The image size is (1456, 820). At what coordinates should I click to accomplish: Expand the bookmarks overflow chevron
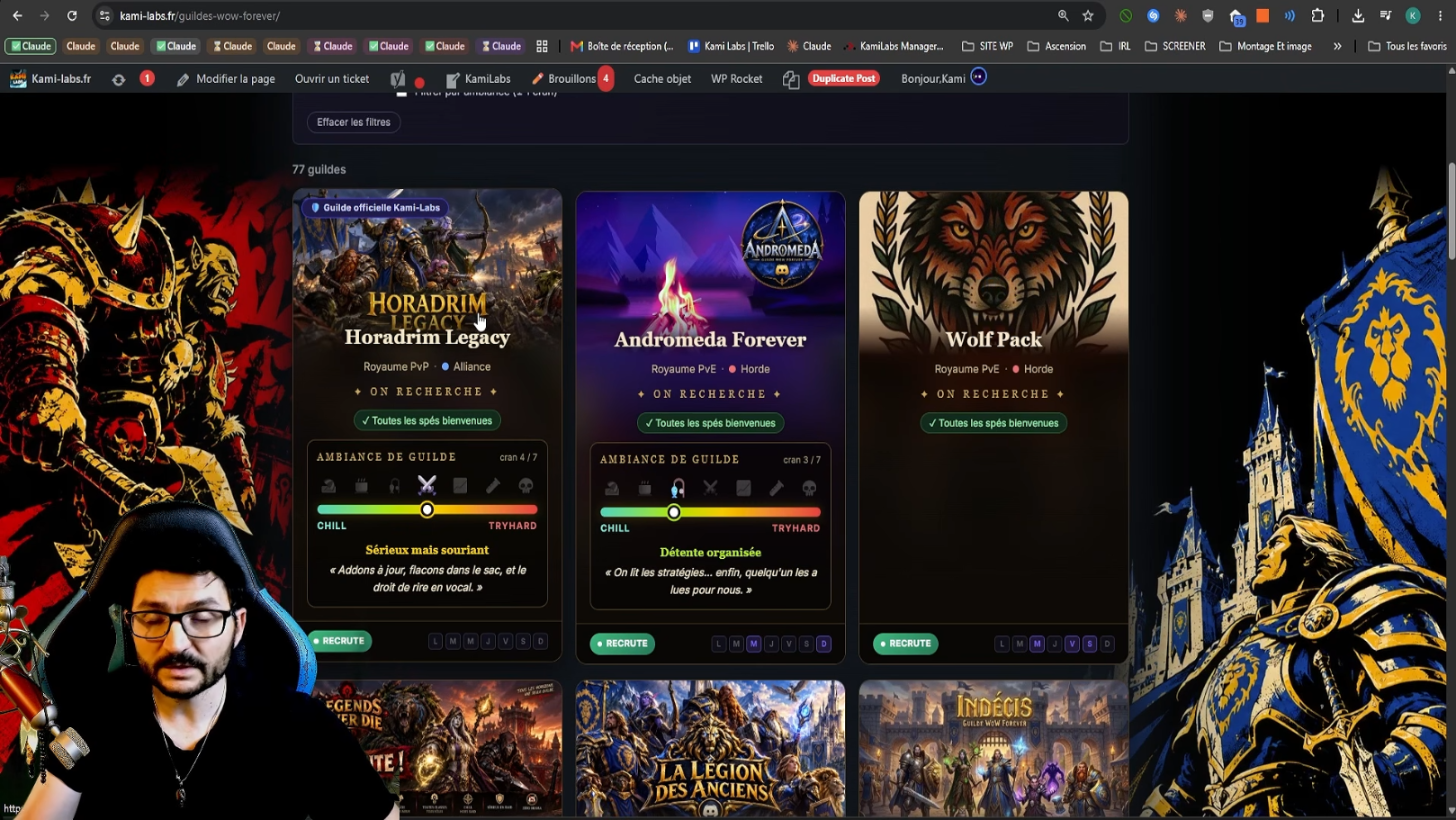coord(1337,46)
